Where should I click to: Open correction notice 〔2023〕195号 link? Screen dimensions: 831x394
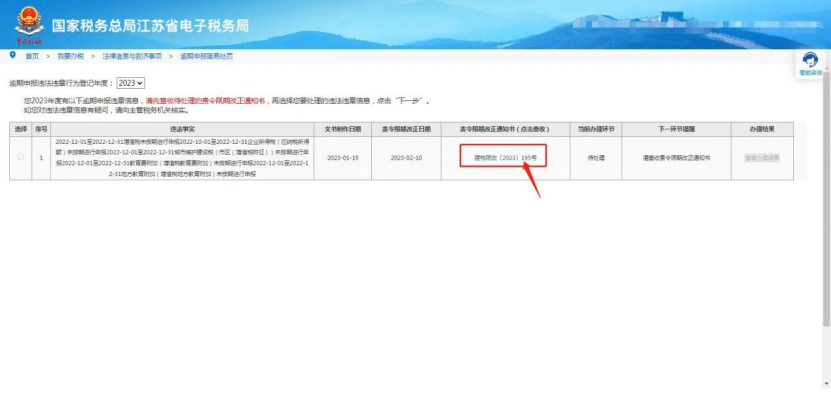pyautogui.click(x=502, y=157)
